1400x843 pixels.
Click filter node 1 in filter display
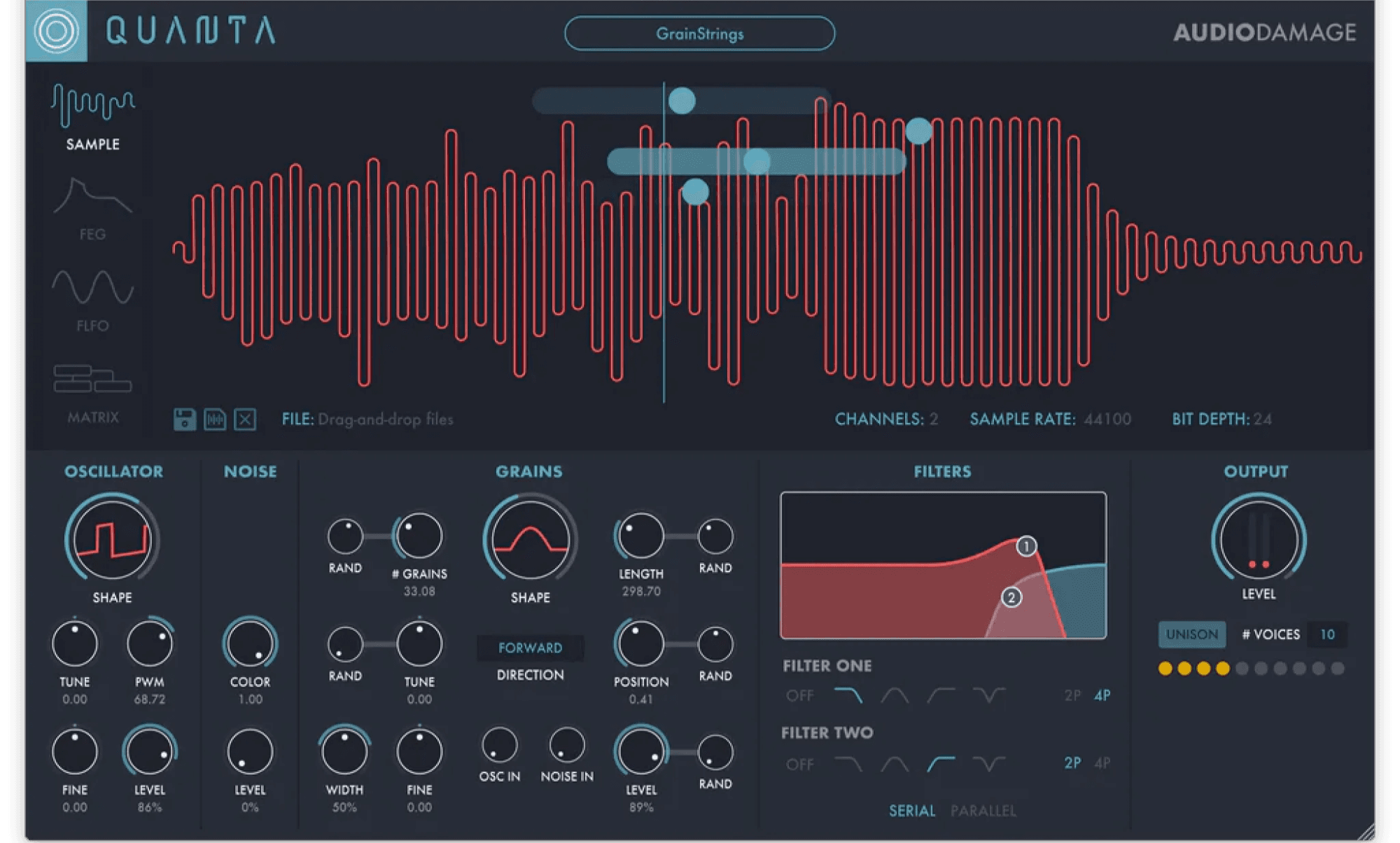1026,546
